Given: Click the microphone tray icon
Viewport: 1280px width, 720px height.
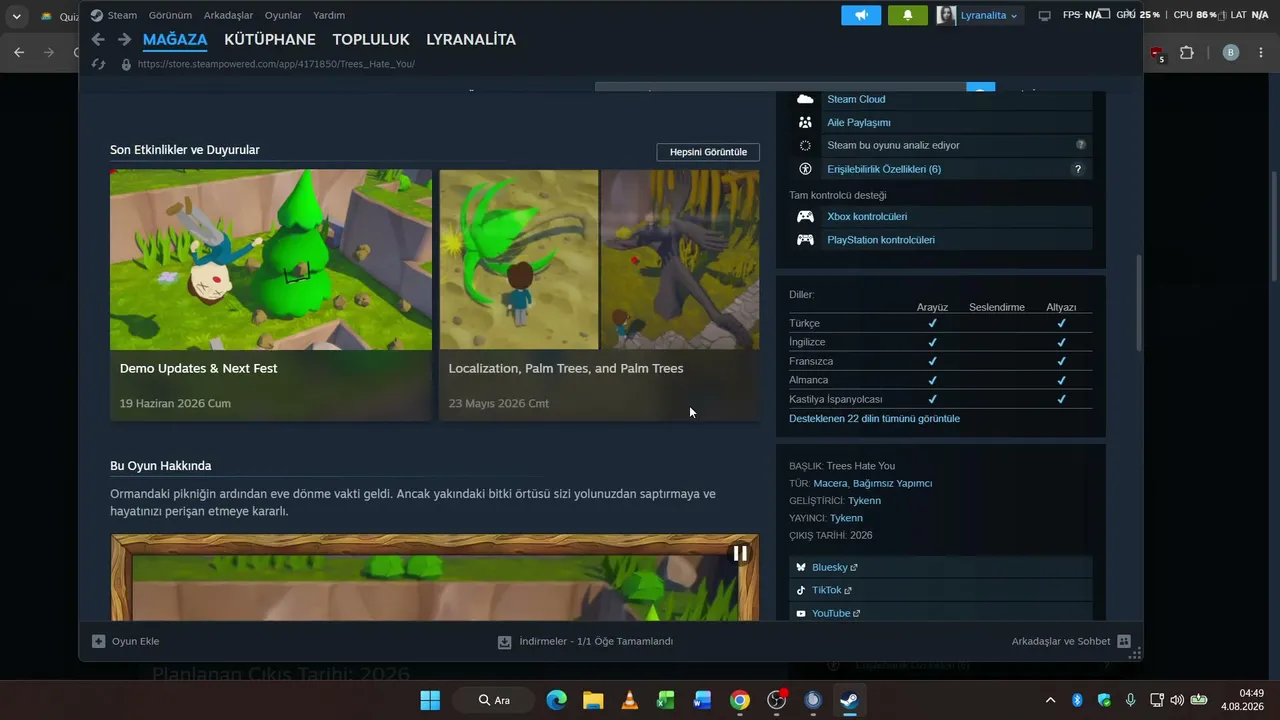Looking at the screenshot, I should coord(1130,700).
